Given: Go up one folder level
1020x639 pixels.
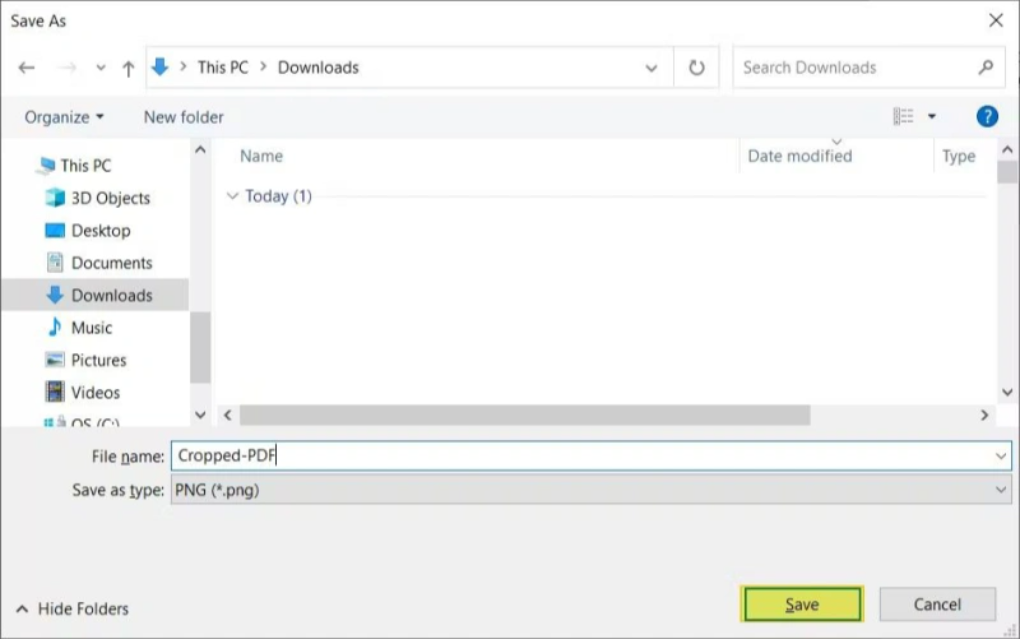Looking at the screenshot, I should (128, 67).
